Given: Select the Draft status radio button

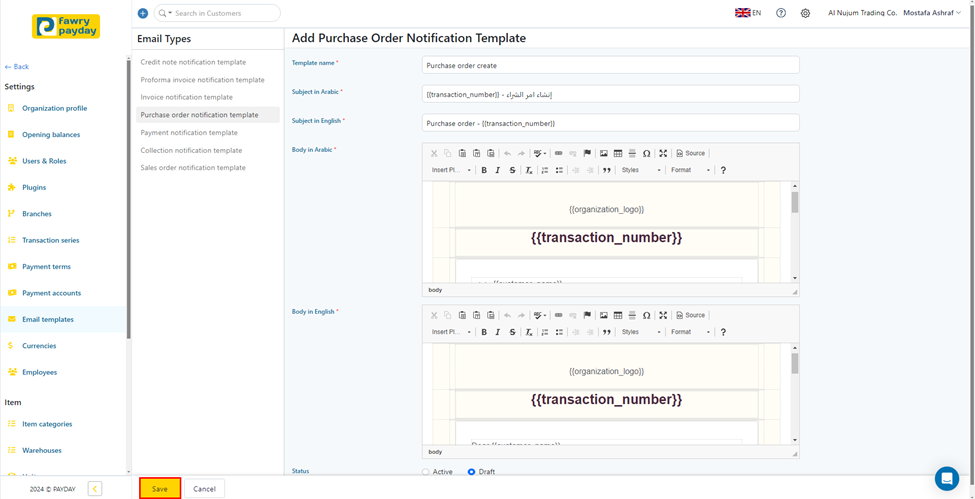Looking at the screenshot, I should click(472, 472).
